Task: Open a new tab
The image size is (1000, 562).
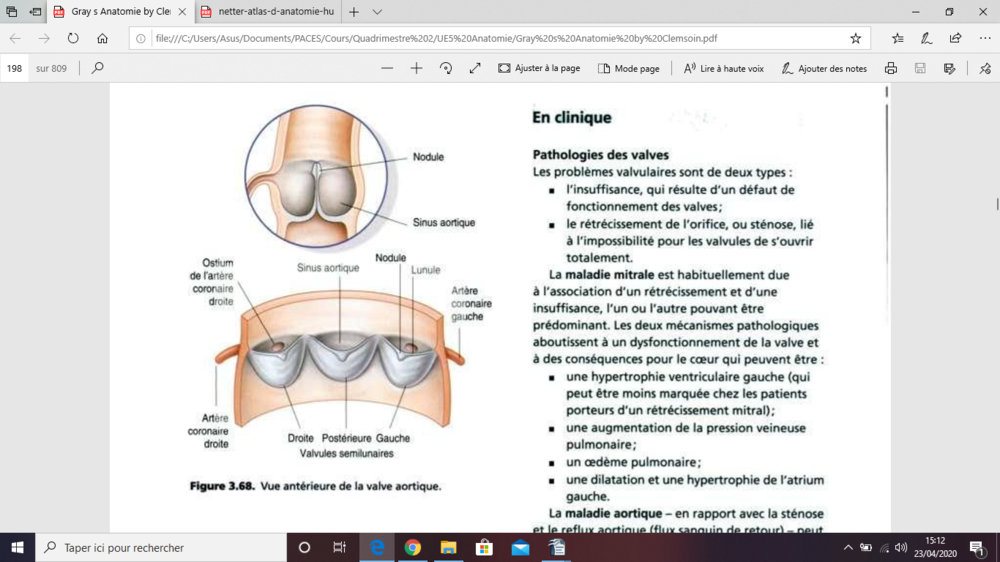Action: (354, 12)
